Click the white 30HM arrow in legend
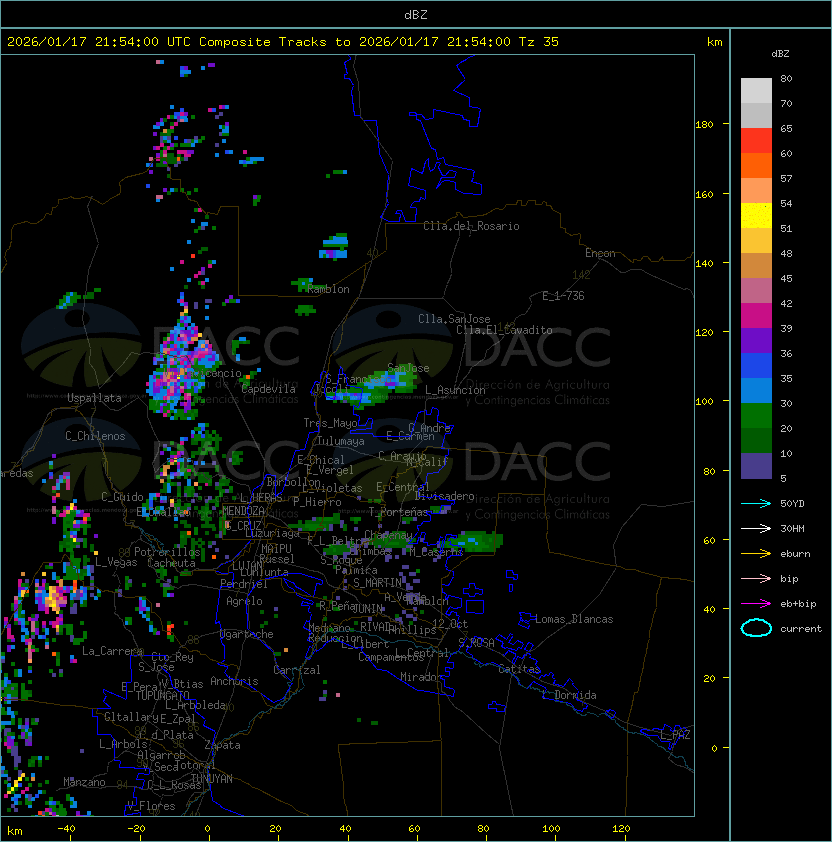The height and width of the screenshot is (842, 832). click(756, 528)
